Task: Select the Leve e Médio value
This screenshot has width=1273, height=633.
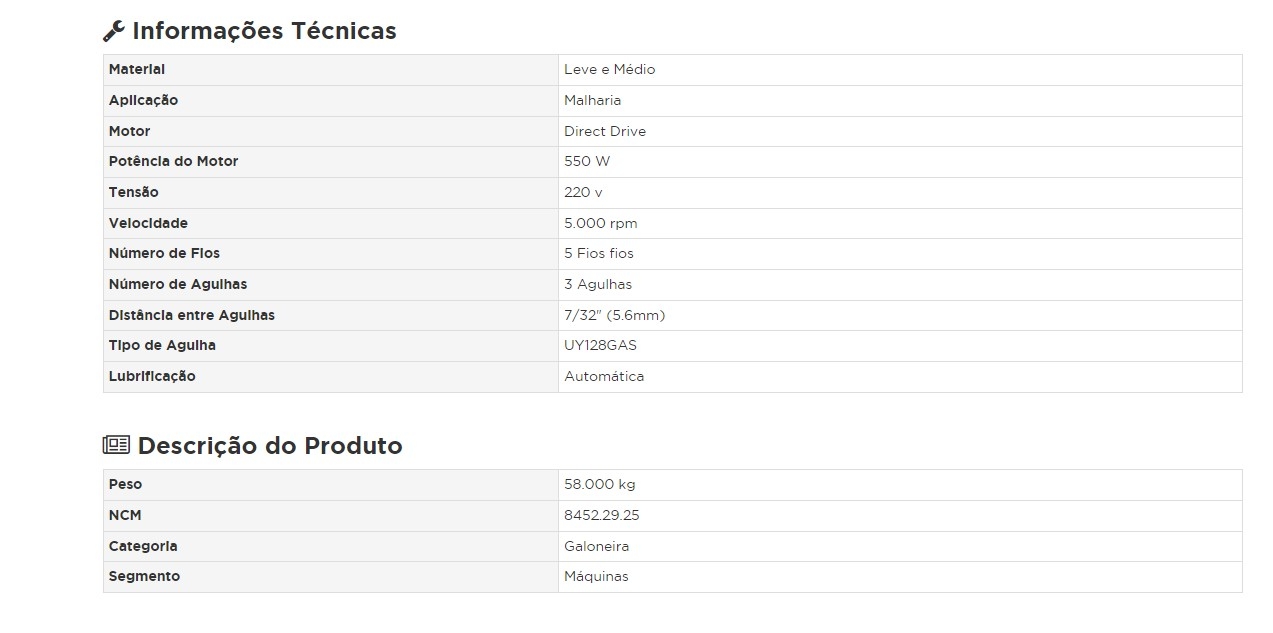Action: 609,69
